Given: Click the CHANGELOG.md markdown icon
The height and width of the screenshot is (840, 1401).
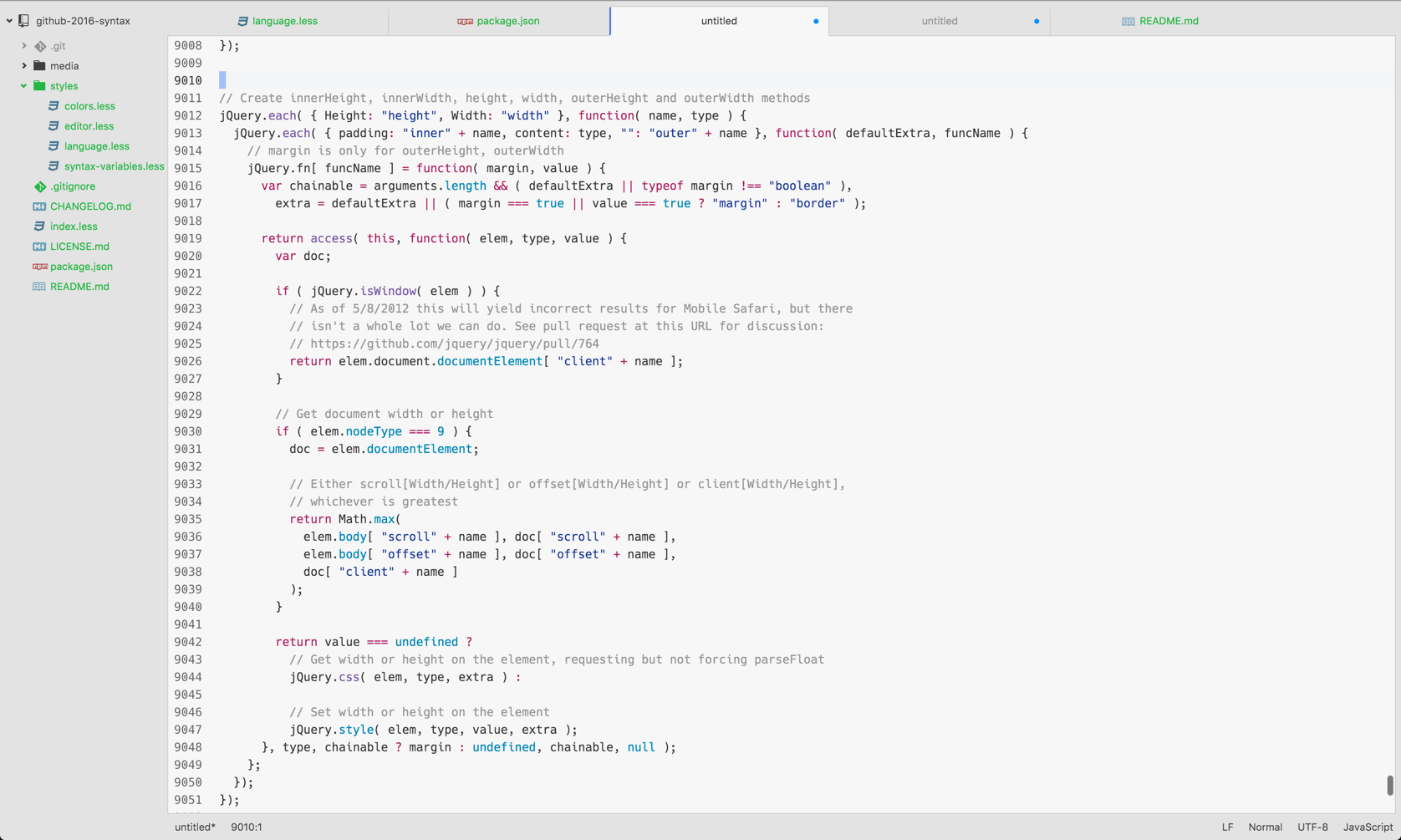Looking at the screenshot, I should [39, 206].
